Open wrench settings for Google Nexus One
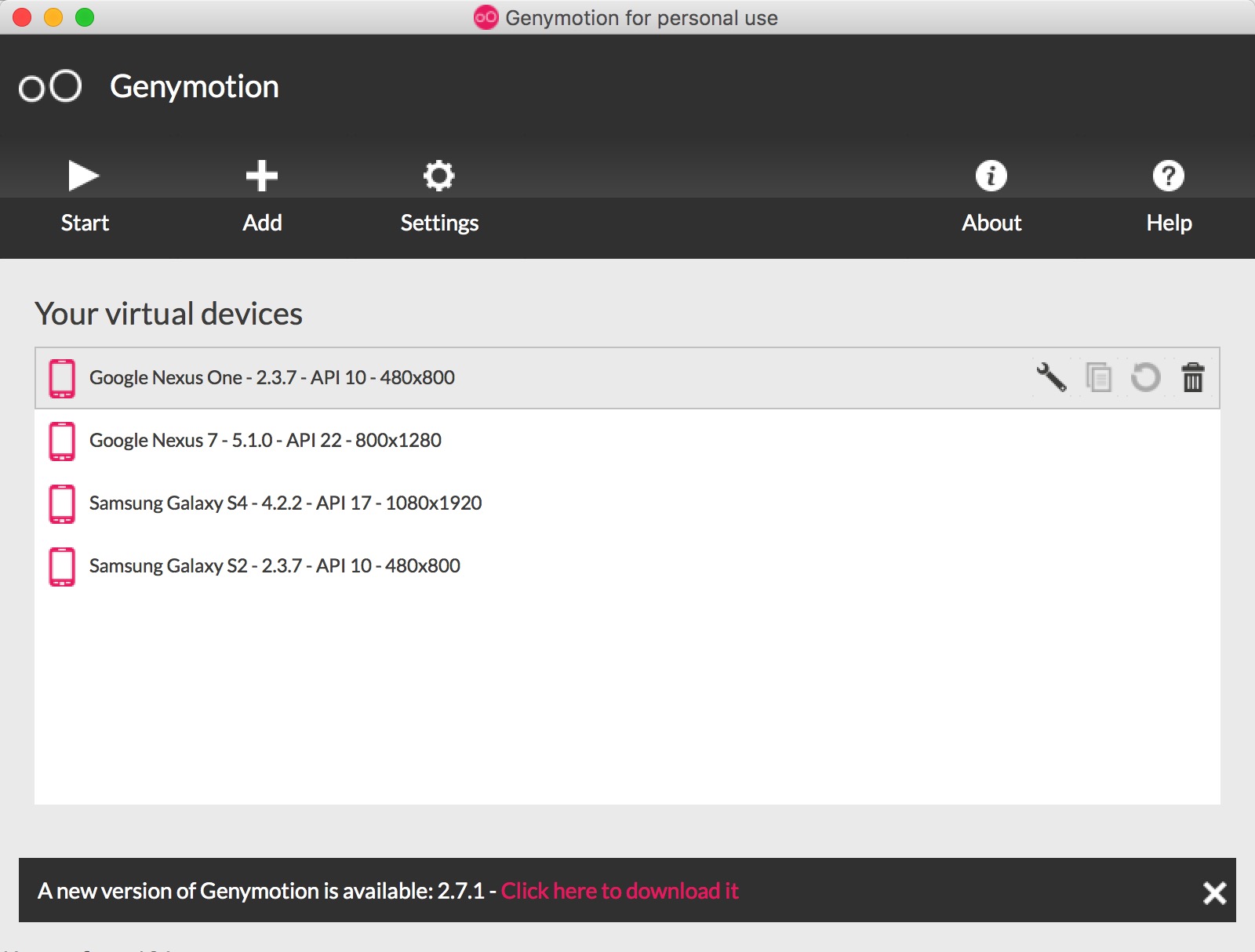 pyautogui.click(x=1051, y=377)
